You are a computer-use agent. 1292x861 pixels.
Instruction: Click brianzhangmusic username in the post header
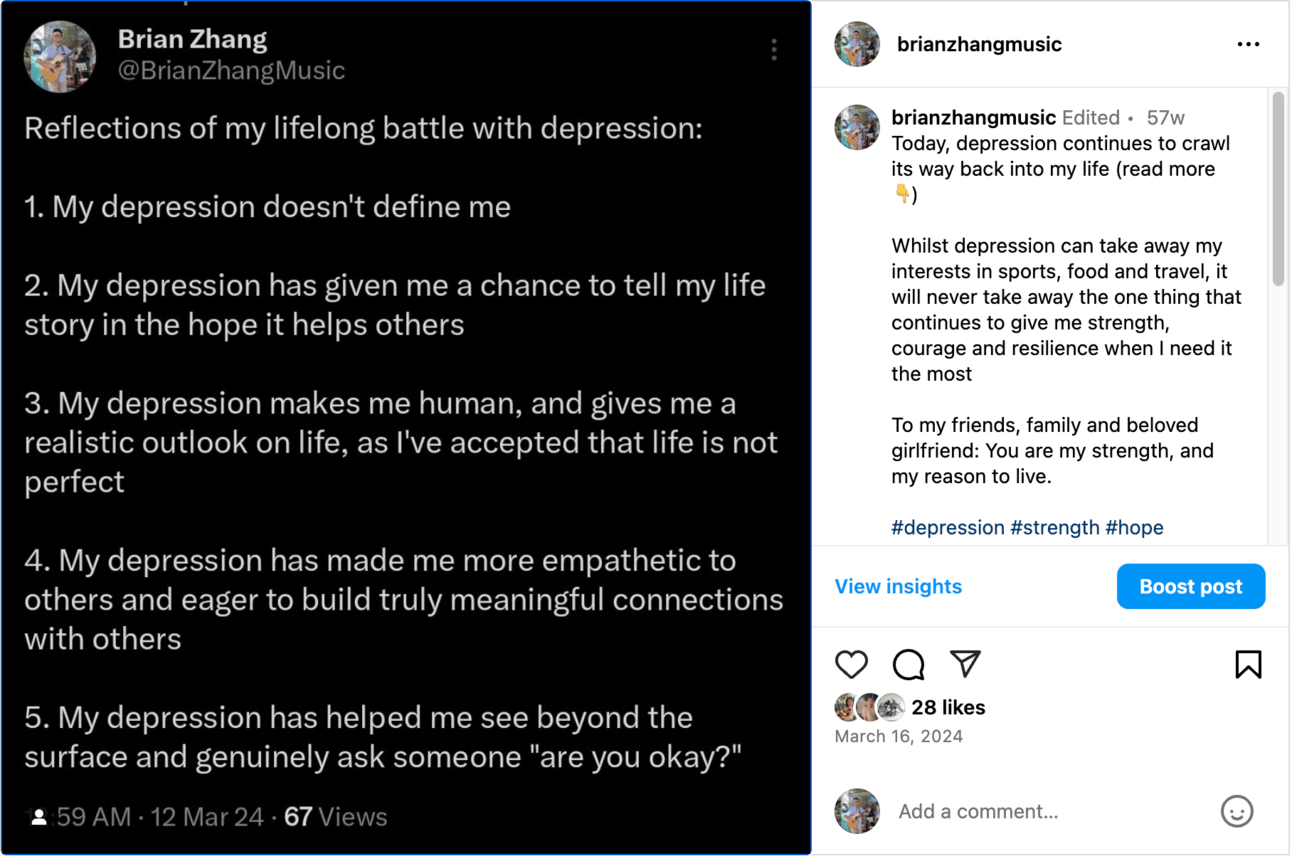pyautogui.click(x=979, y=45)
